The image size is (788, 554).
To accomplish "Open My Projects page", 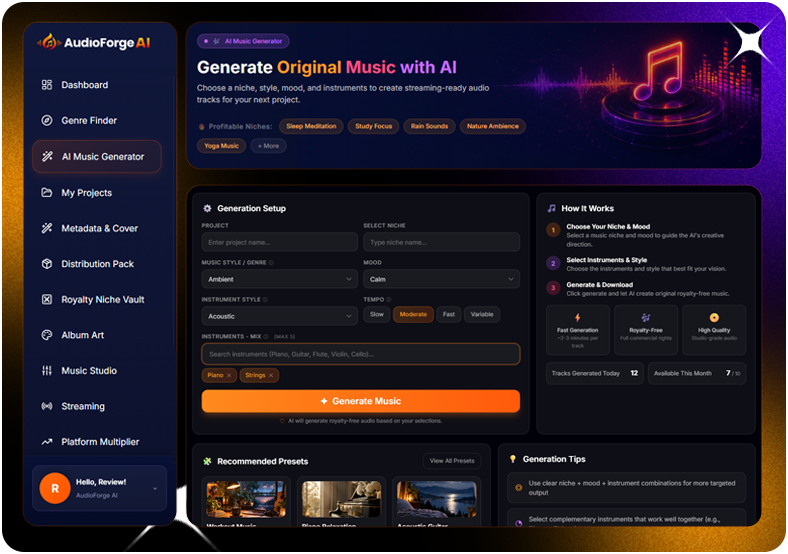I will (x=86, y=193).
